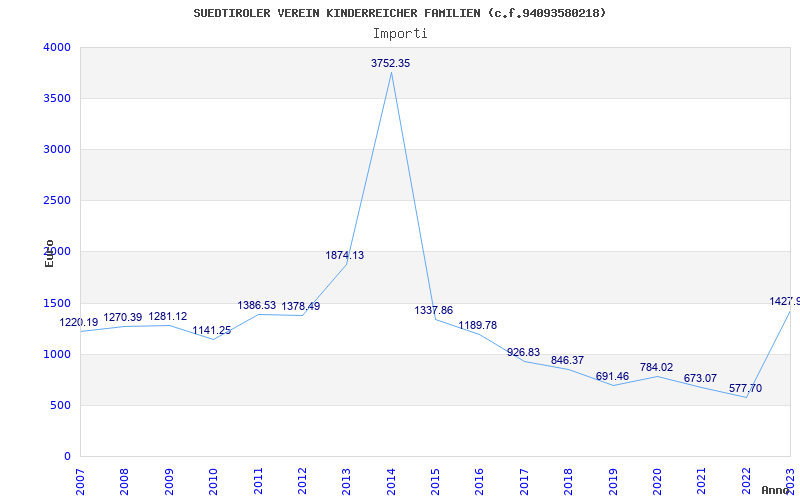
Task: Select the 1386.53 data label
Action: 257,305
